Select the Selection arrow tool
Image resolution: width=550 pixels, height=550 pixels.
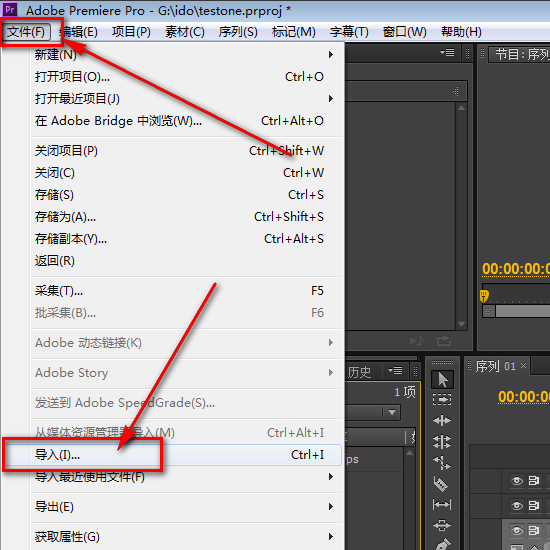(442, 380)
